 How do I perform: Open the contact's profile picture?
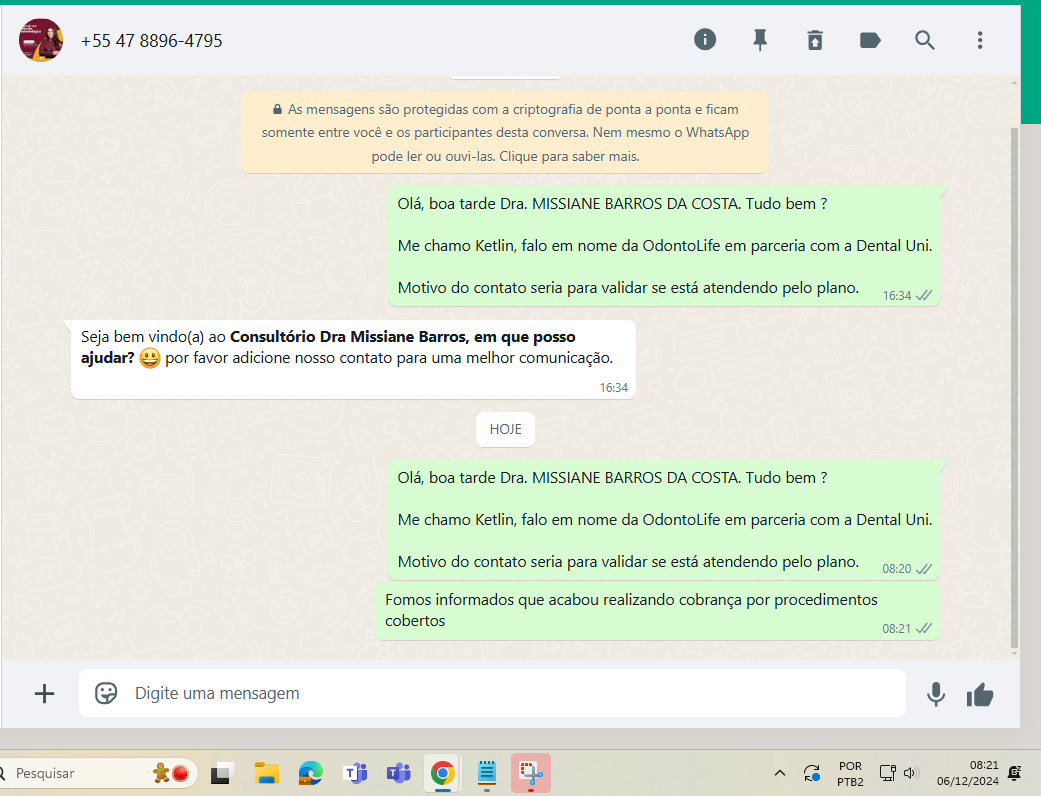click(41, 40)
